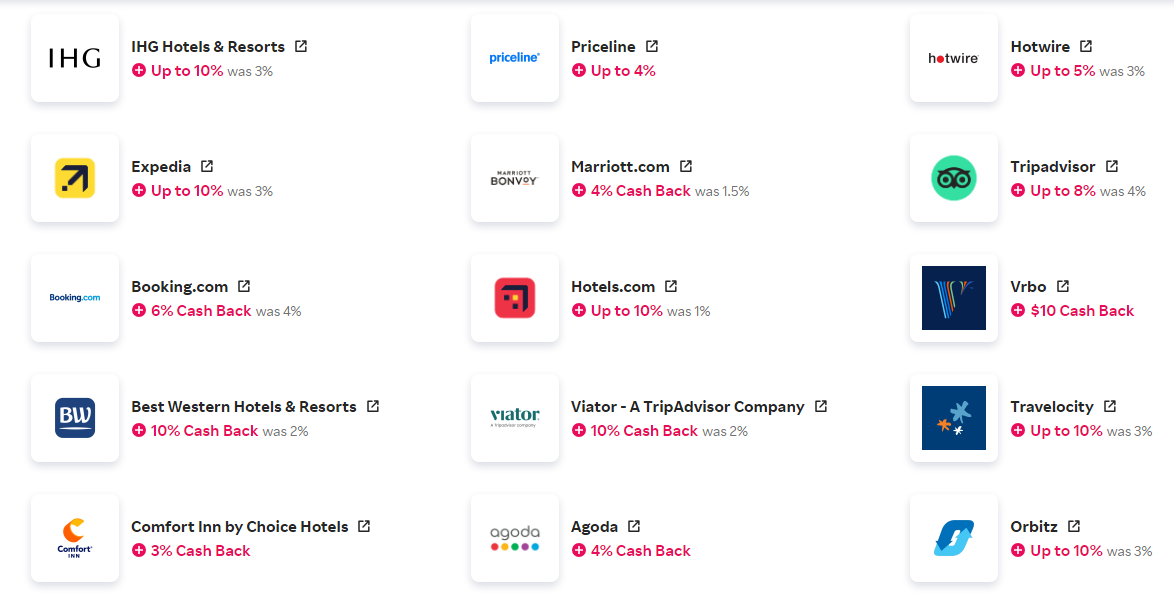Click the plus icon beside Booking.com cash back
The height and width of the screenshot is (604, 1174).
[139, 311]
